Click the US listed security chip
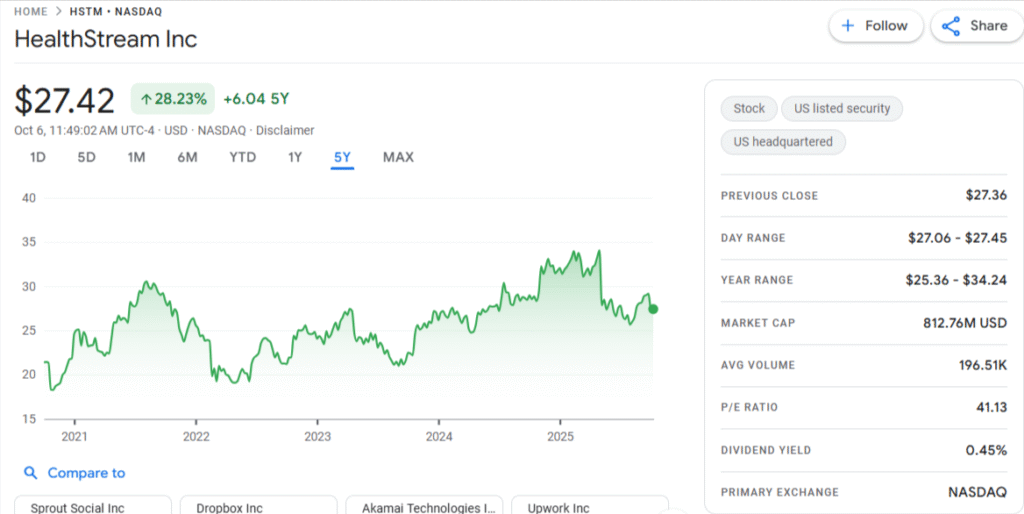This screenshot has width=1024, height=514. pos(841,108)
